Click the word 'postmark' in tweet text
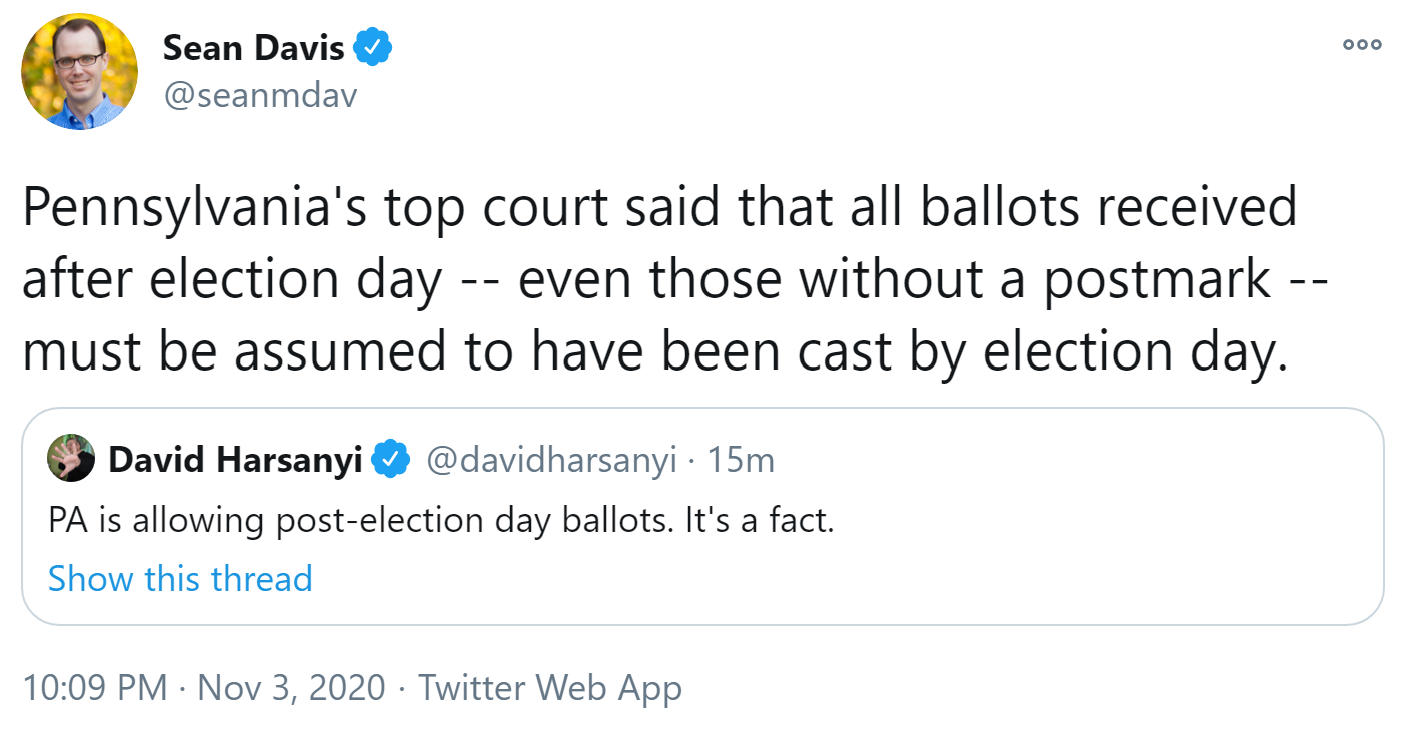The height and width of the screenshot is (729, 1410). click(1158, 281)
